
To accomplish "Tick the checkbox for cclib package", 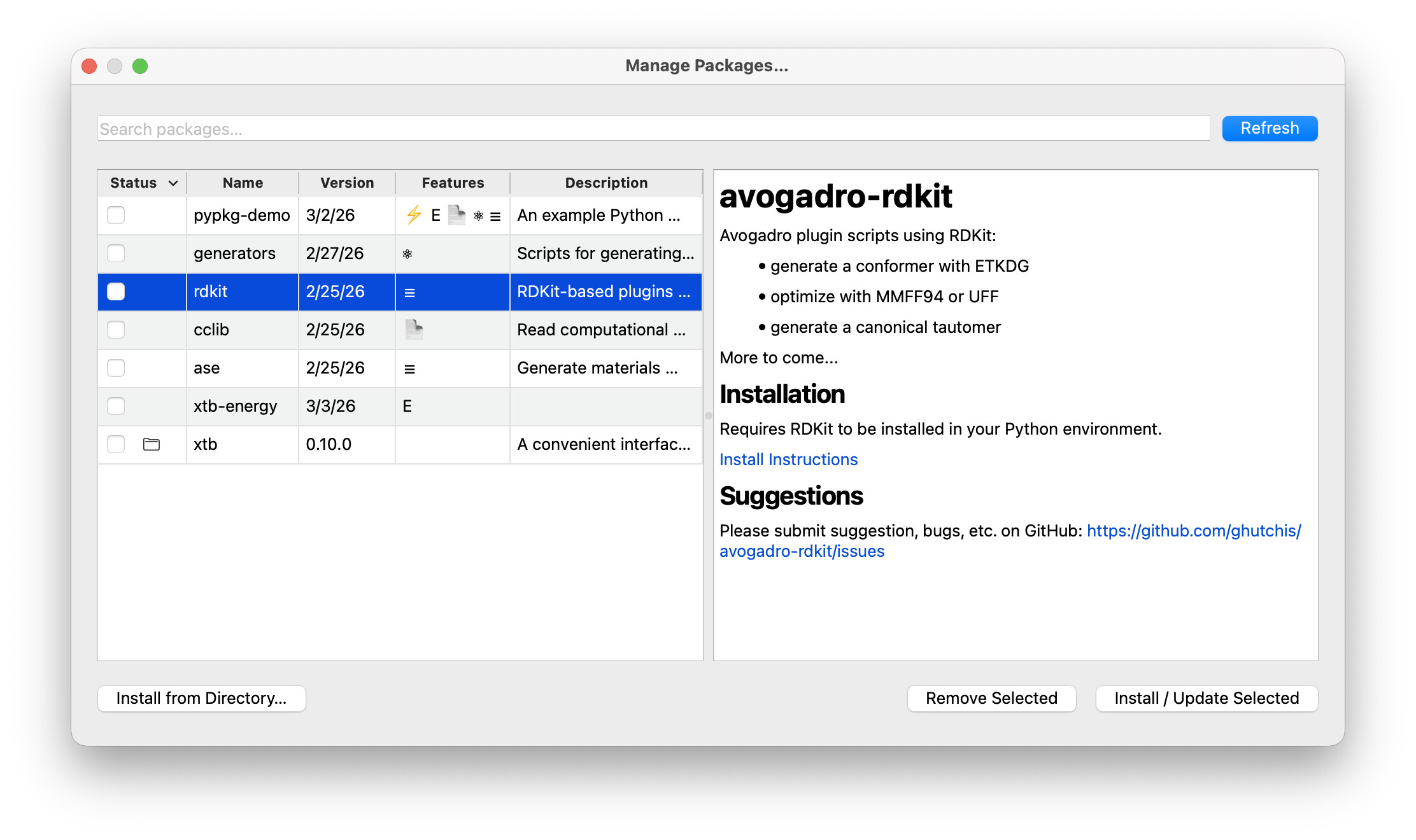I will 116,330.
